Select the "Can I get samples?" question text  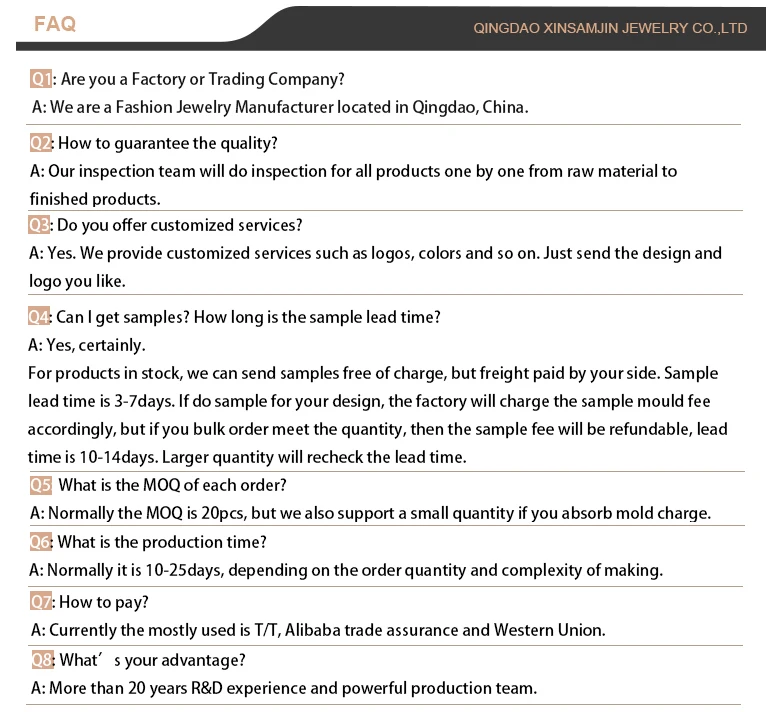click(x=248, y=317)
